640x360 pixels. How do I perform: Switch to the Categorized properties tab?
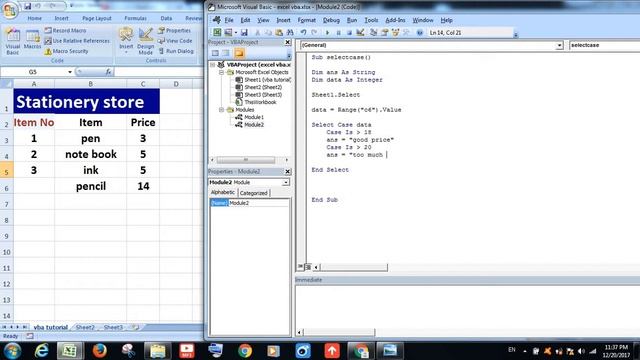pyautogui.click(x=253, y=193)
